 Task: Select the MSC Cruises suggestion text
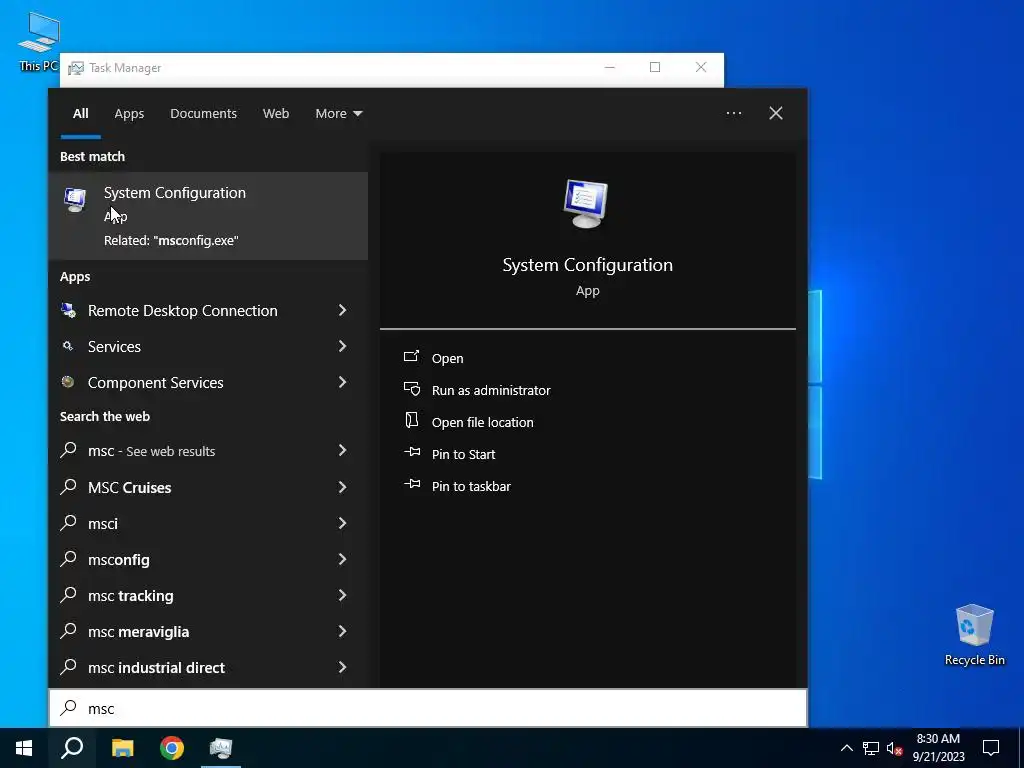point(129,488)
